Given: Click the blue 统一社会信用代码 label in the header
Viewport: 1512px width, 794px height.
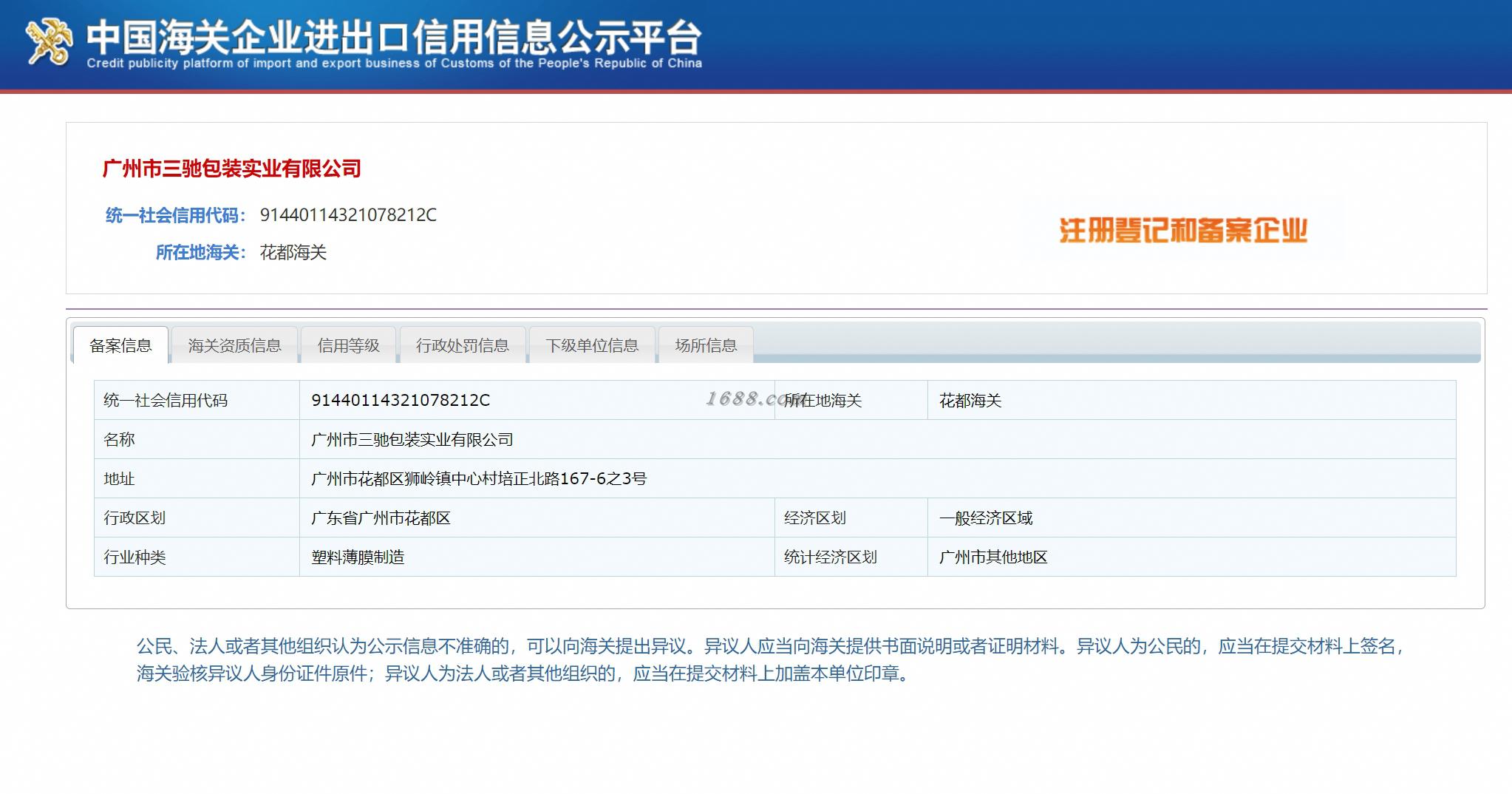Looking at the screenshot, I should [x=175, y=215].
